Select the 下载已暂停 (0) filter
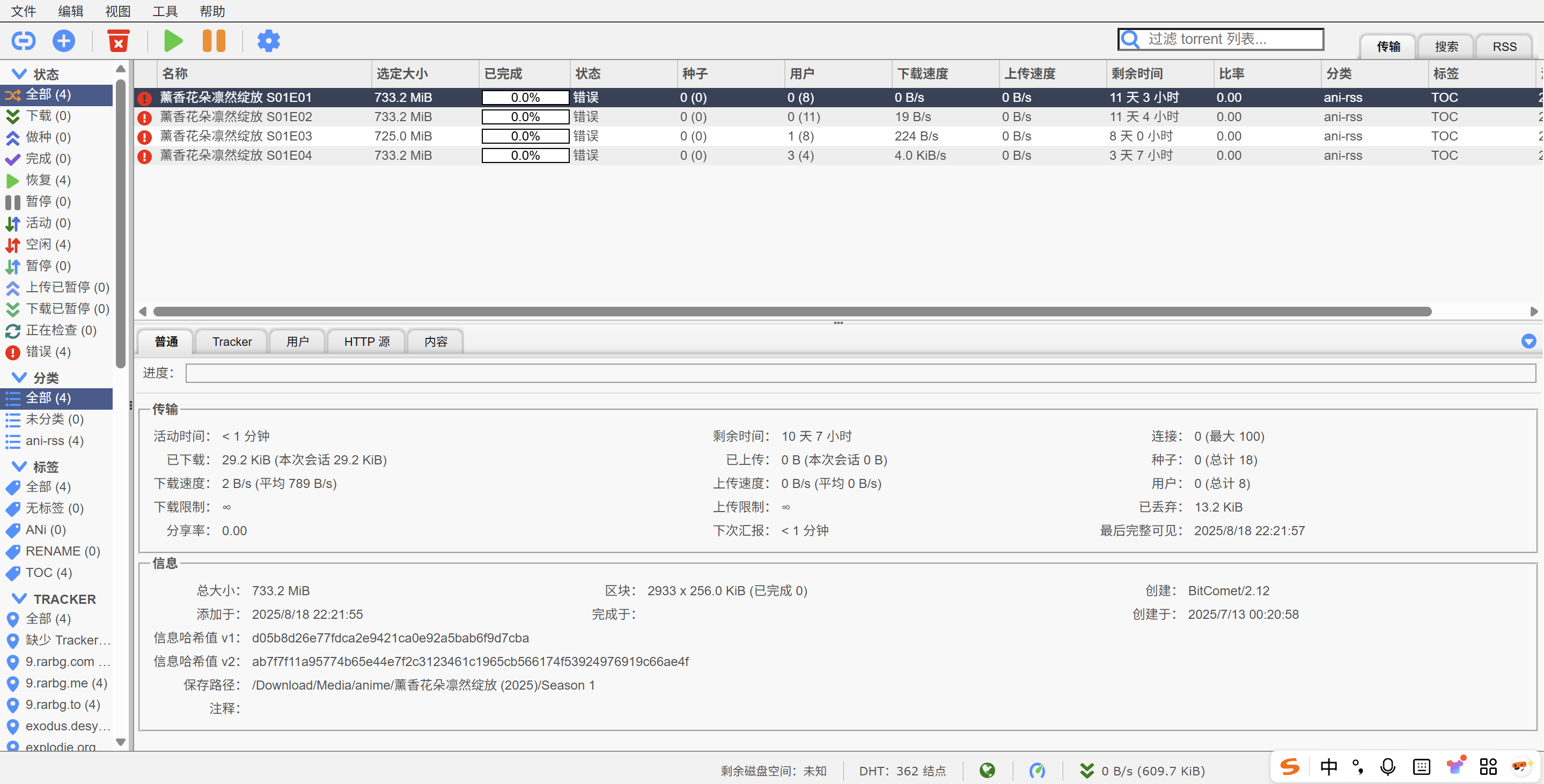Viewport: 1544px width, 784px height. [56, 308]
